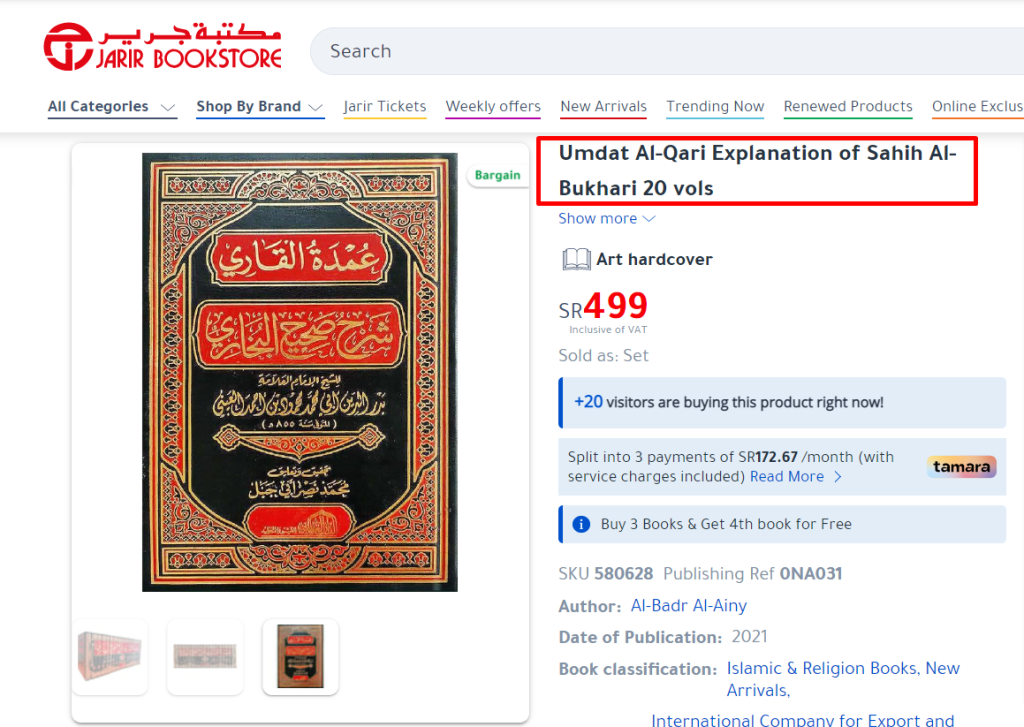Open the Shop By Brand dropdown
Viewport: 1024px width, 727px height.
[260, 106]
